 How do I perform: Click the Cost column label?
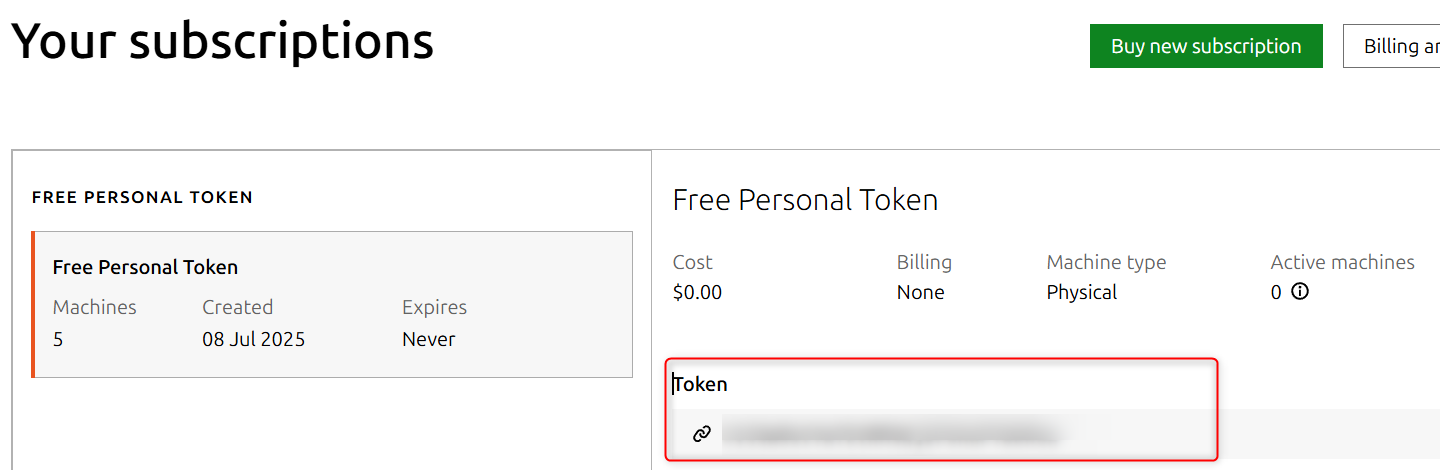tap(692, 262)
